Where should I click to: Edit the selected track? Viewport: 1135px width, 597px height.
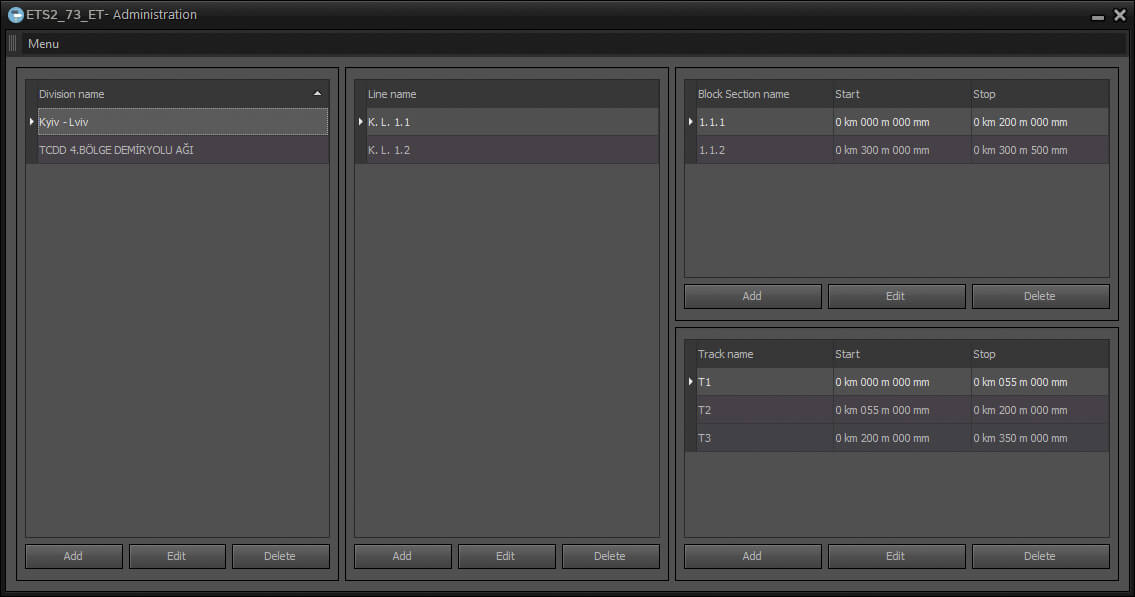pos(896,556)
